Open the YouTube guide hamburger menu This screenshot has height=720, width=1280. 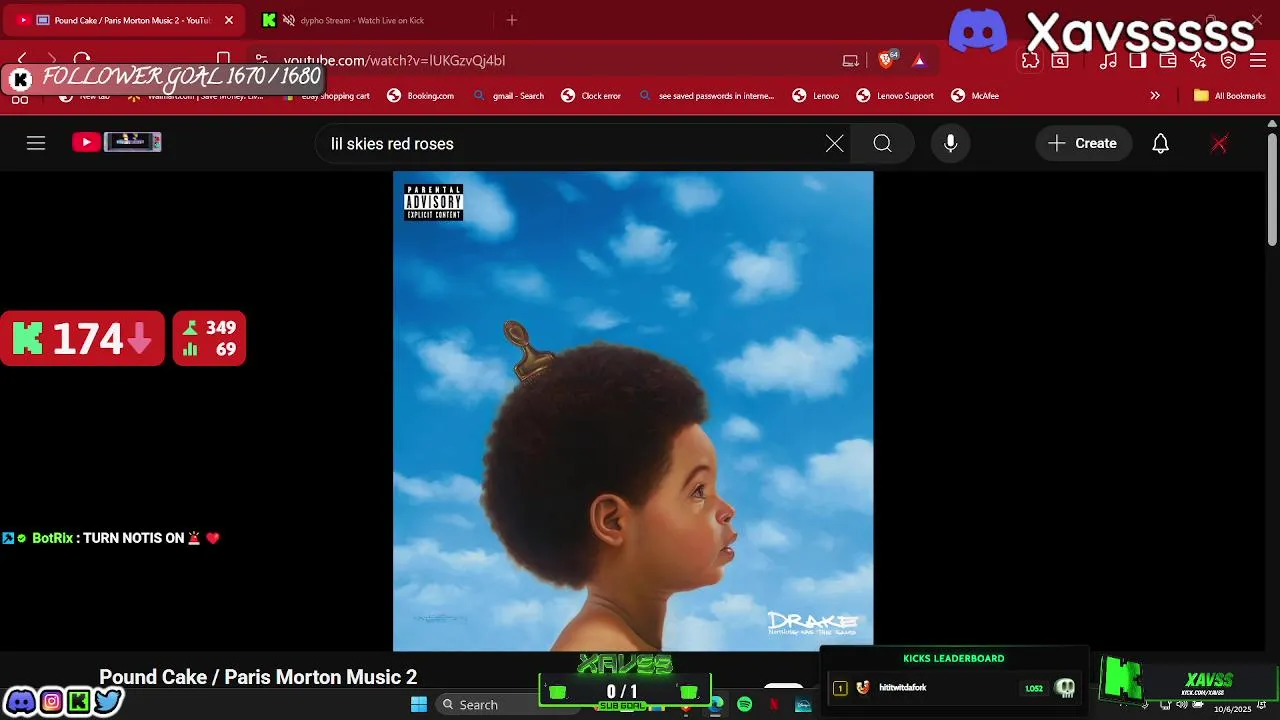(36, 143)
